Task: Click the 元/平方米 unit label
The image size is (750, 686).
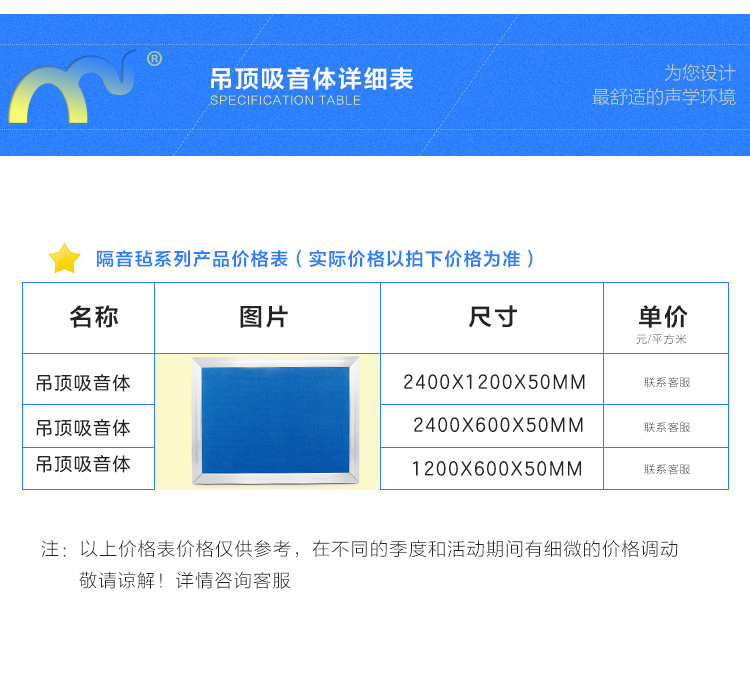Action: pos(661,339)
